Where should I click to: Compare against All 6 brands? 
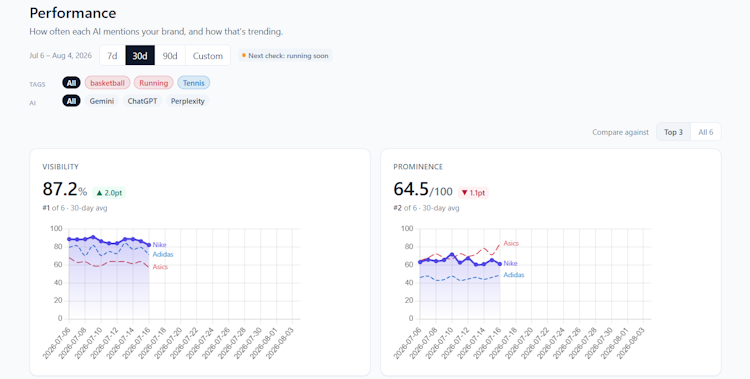tap(706, 132)
